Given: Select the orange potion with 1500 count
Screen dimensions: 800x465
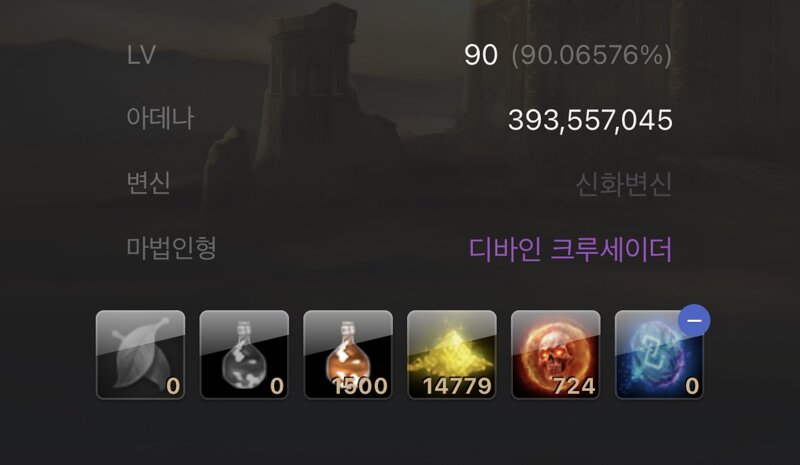Looking at the screenshot, I should [348, 355].
